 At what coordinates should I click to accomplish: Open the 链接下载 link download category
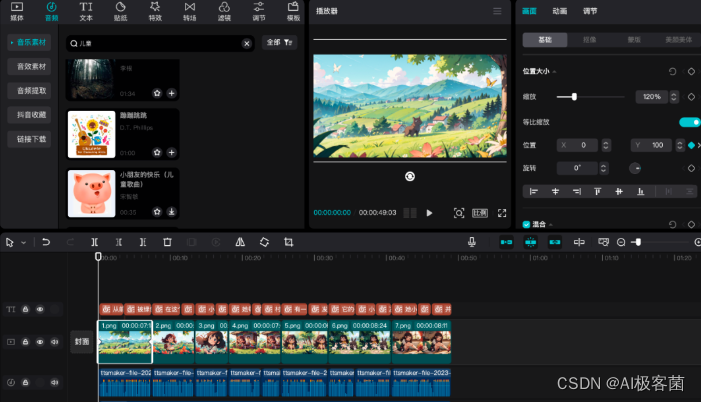point(30,139)
